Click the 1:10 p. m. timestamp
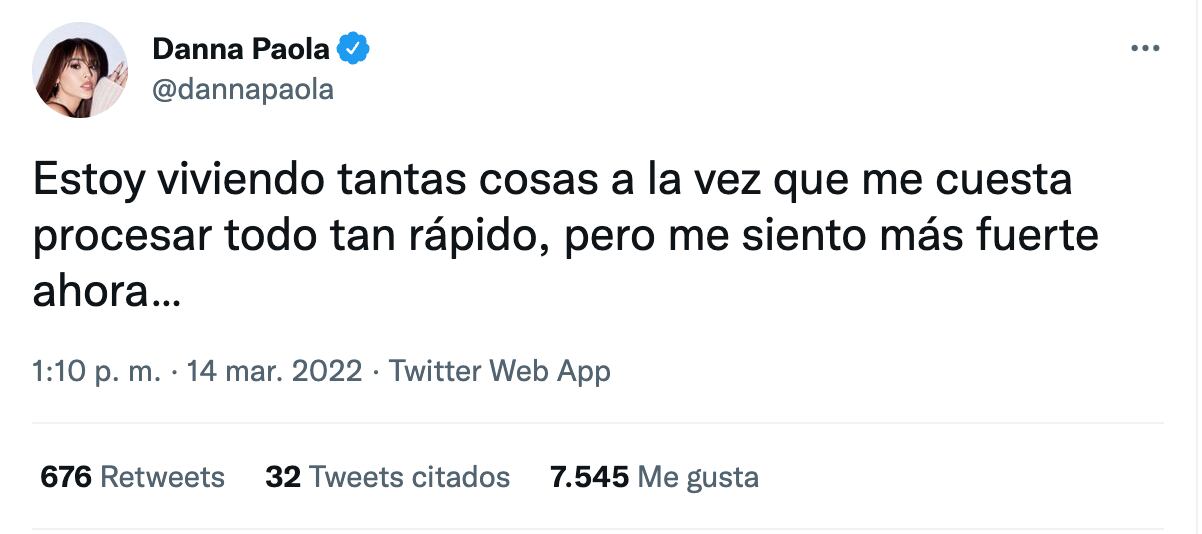 point(96,372)
